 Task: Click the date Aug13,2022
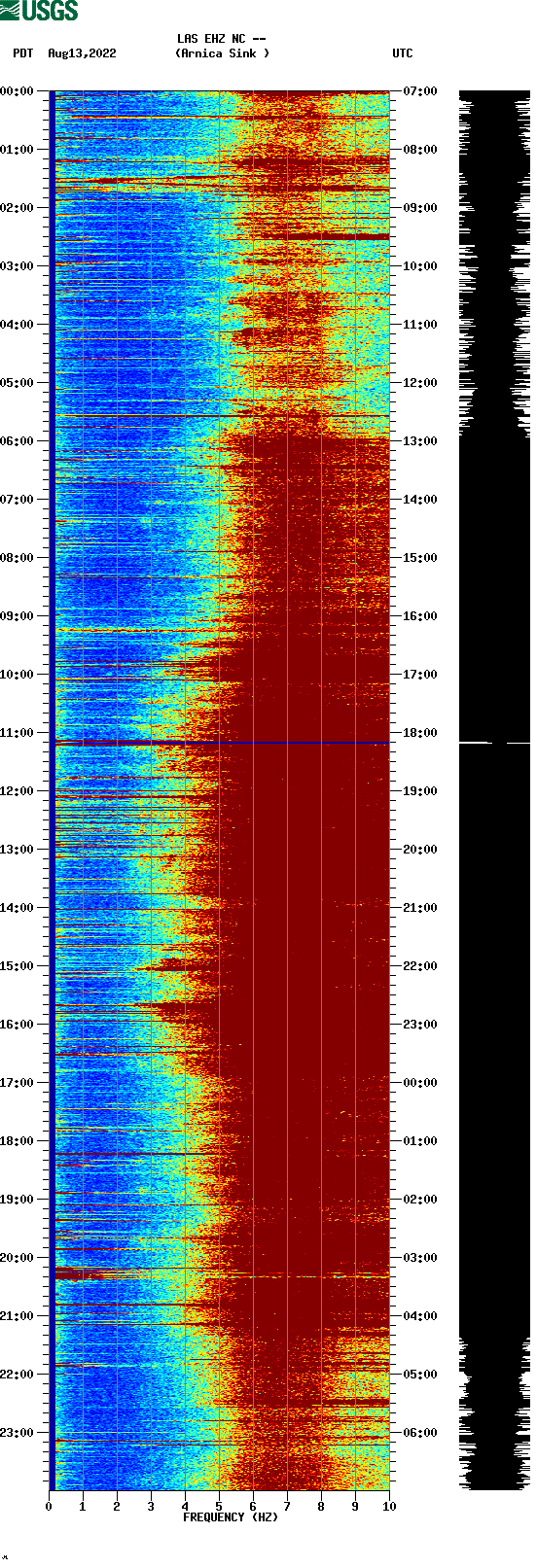tap(82, 53)
